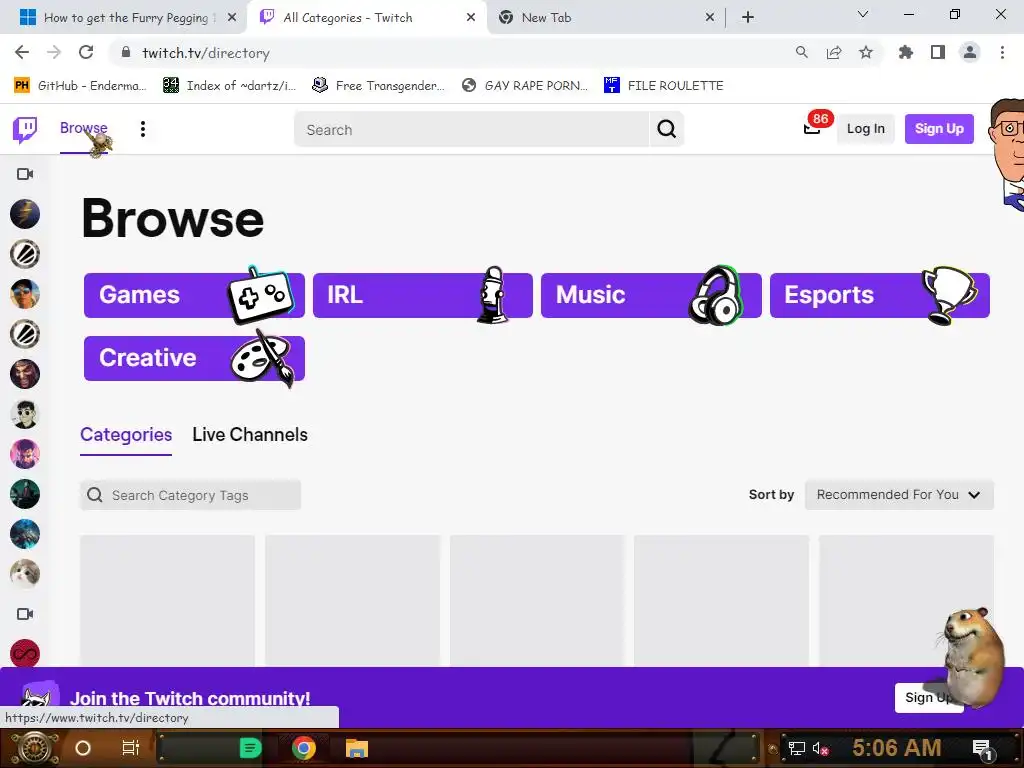
Task: Open the sunglasses character avatar channel in sidebar
Action: (x=25, y=414)
